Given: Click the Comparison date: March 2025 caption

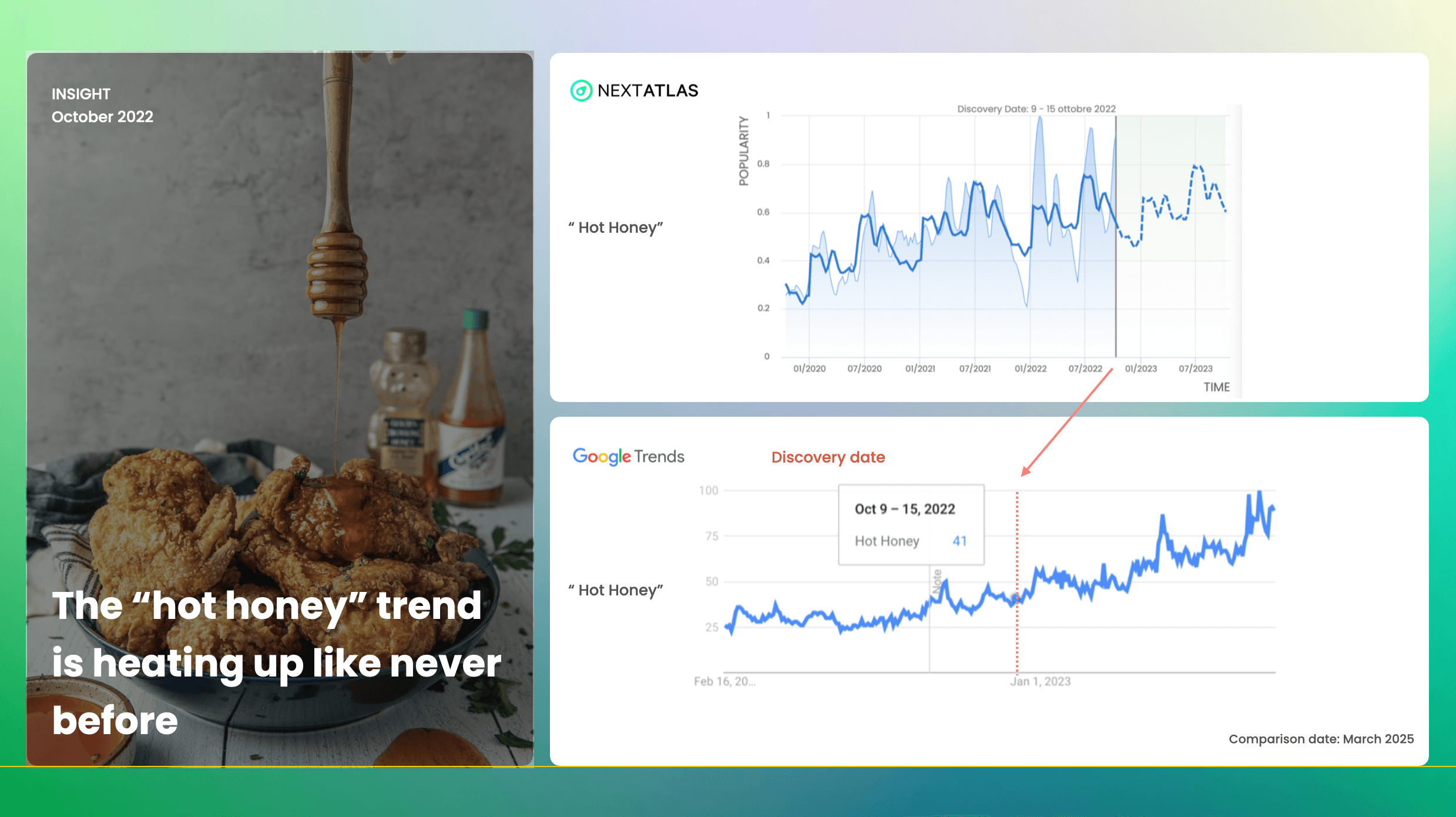Looking at the screenshot, I should pos(1321,739).
